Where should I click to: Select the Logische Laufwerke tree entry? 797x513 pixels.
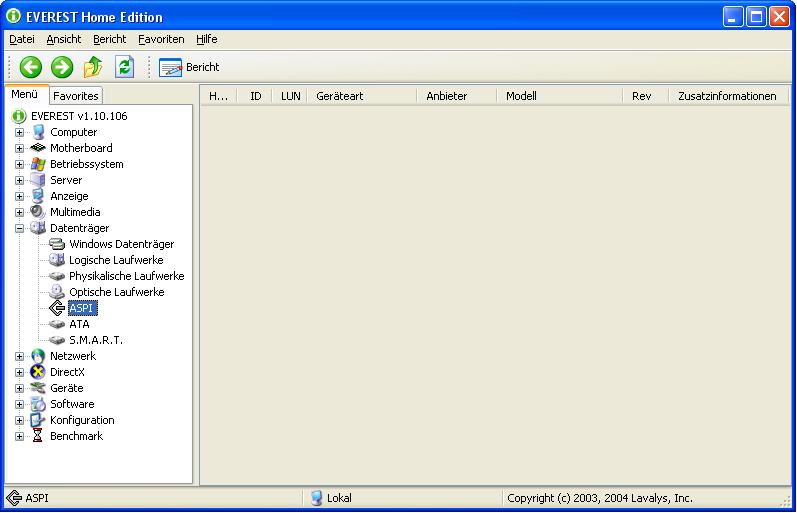click(x=116, y=260)
